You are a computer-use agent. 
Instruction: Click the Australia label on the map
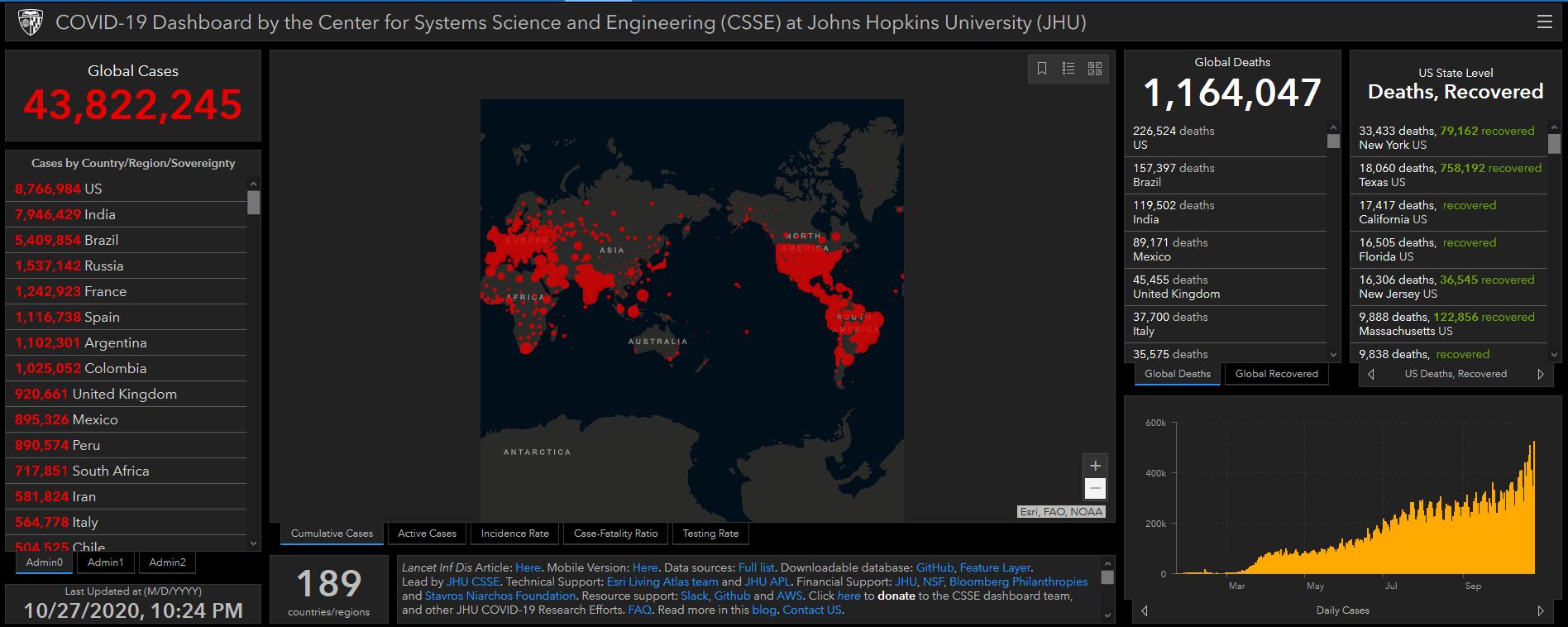coord(657,341)
